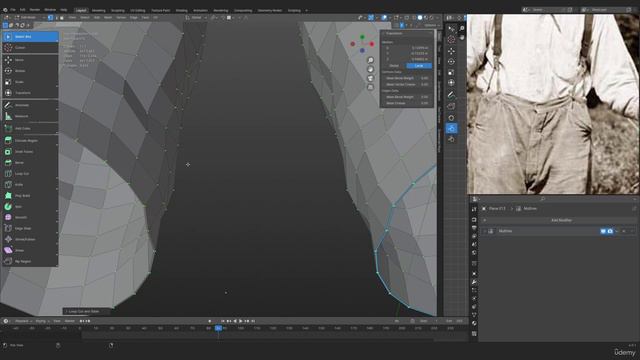Switch to solid viewport shading

(420, 18)
